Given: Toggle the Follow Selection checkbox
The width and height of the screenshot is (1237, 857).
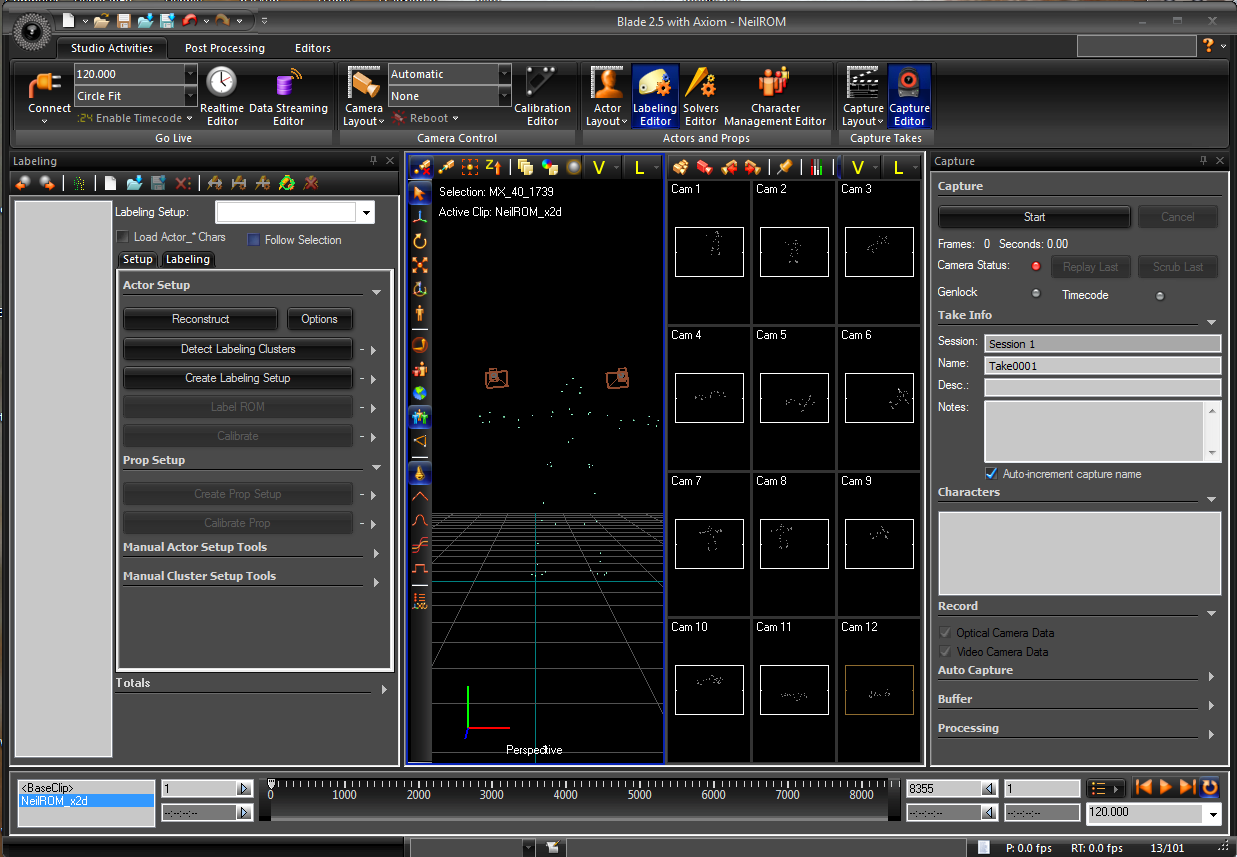Looking at the screenshot, I should [x=254, y=240].
